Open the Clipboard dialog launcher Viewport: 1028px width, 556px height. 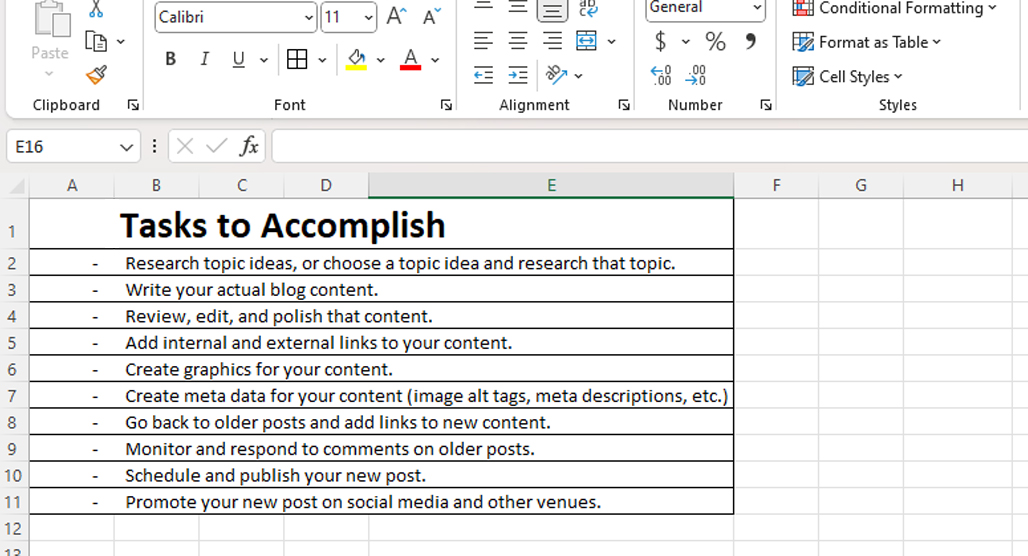pyautogui.click(x=133, y=105)
